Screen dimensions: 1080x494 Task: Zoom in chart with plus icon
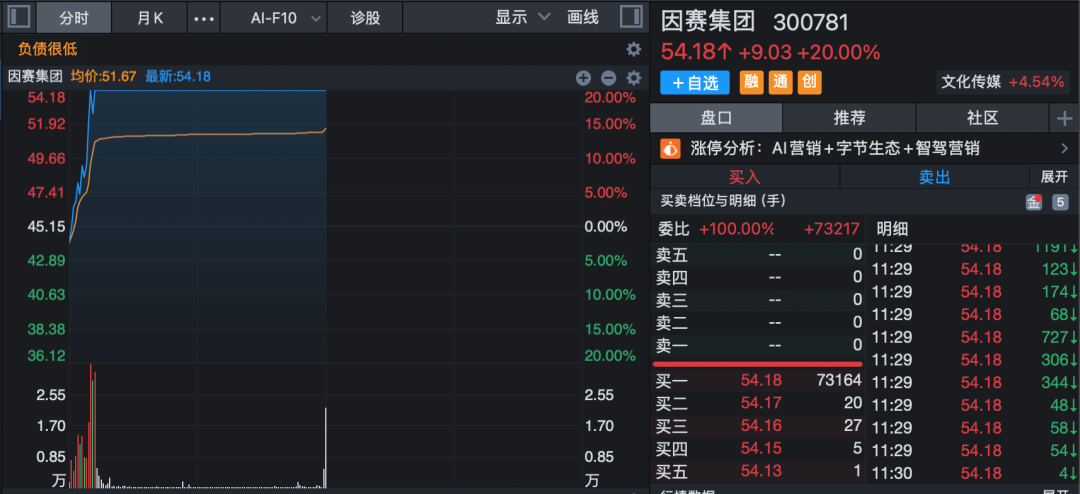coord(584,78)
